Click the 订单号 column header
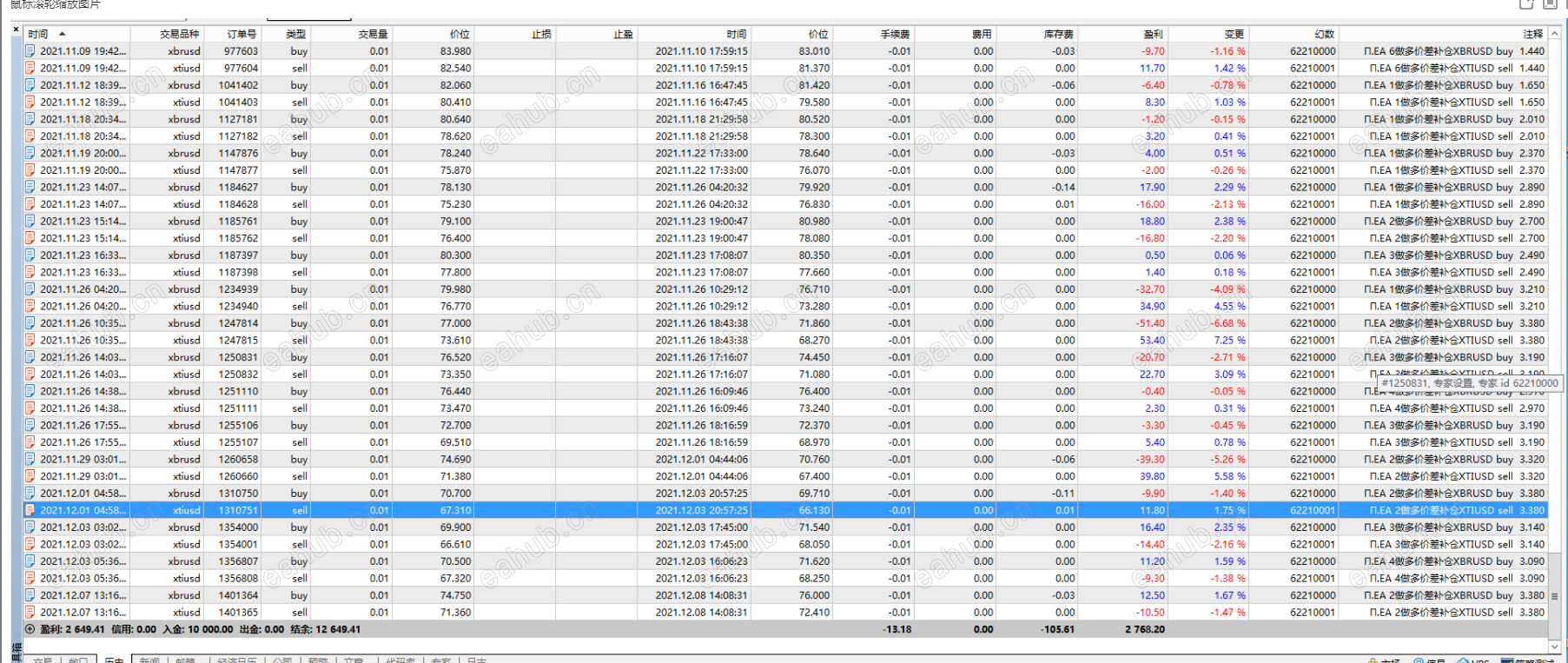Viewport: 1568px width, 663px height. (241, 34)
